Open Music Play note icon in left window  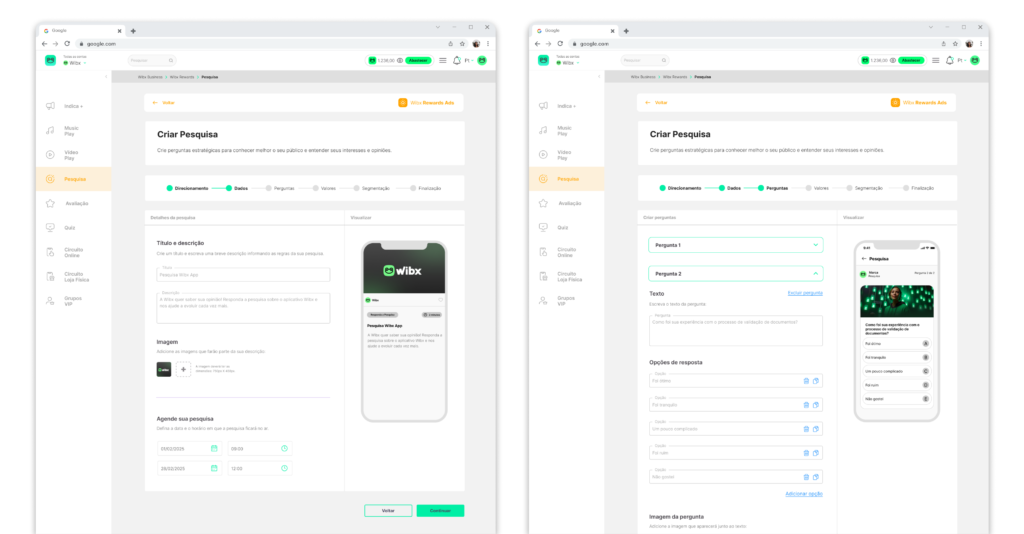(50, 131)
